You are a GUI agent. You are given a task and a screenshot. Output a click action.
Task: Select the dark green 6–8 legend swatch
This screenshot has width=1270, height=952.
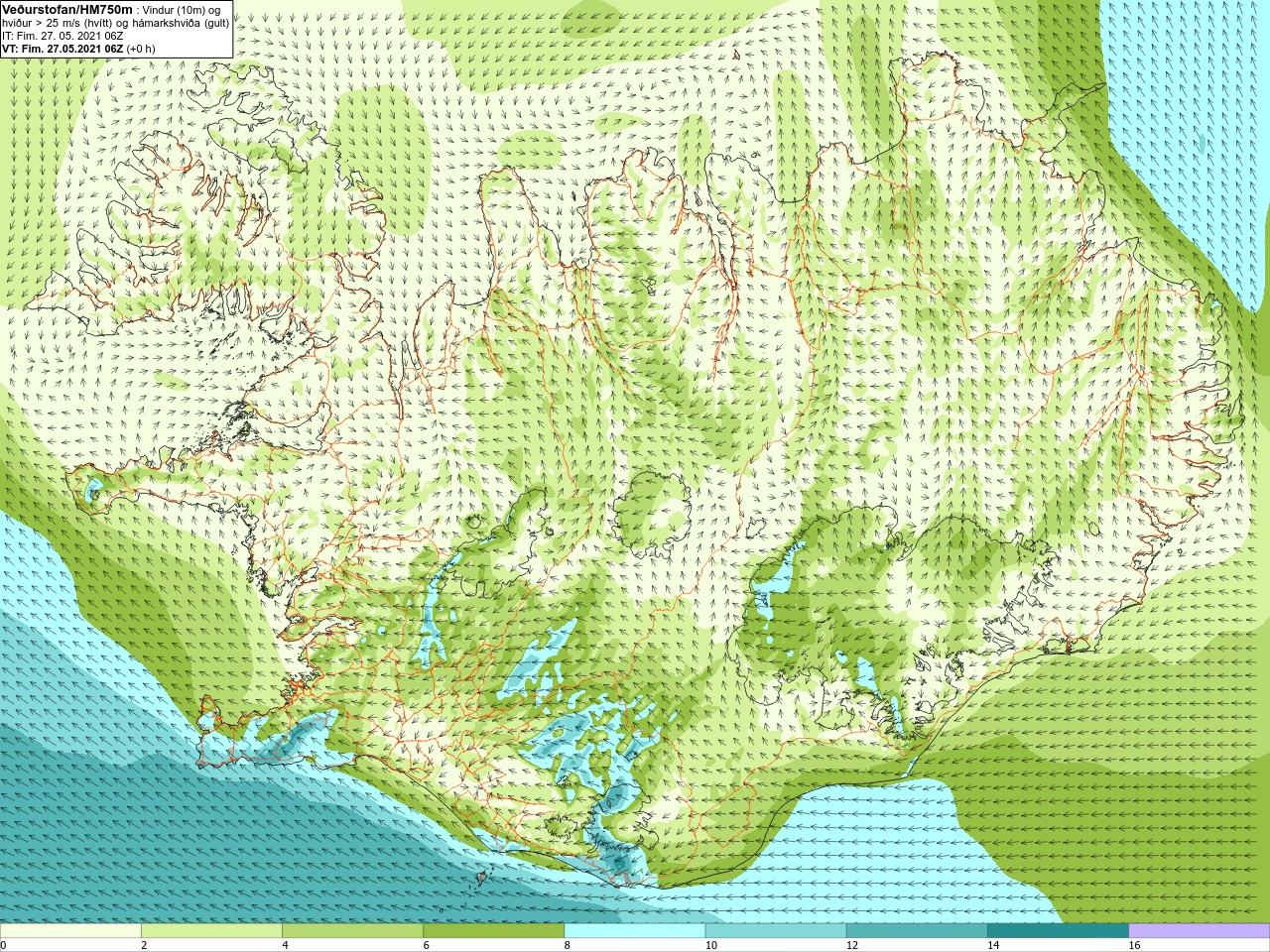(x=493, y=931)
